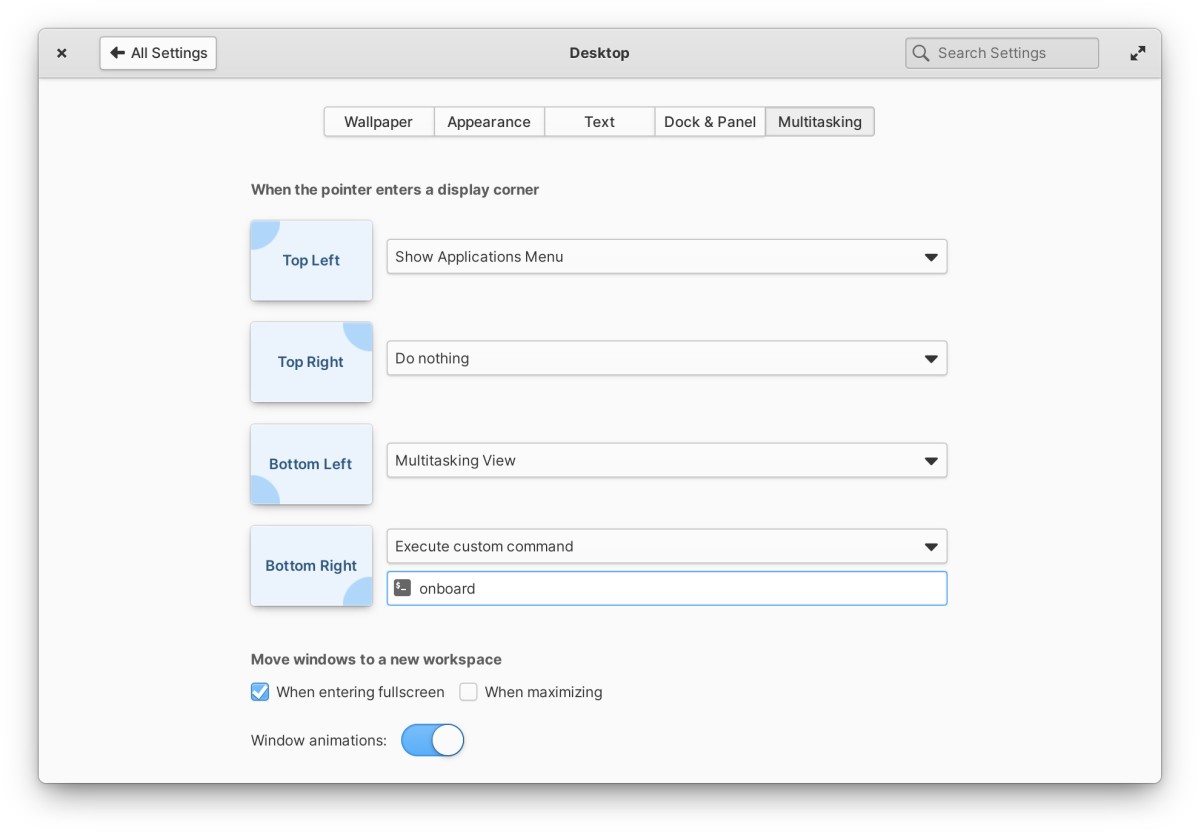1200x832 pixels.
Task: Click the Bottom Right hot corner preview
Action: (311, 565)
